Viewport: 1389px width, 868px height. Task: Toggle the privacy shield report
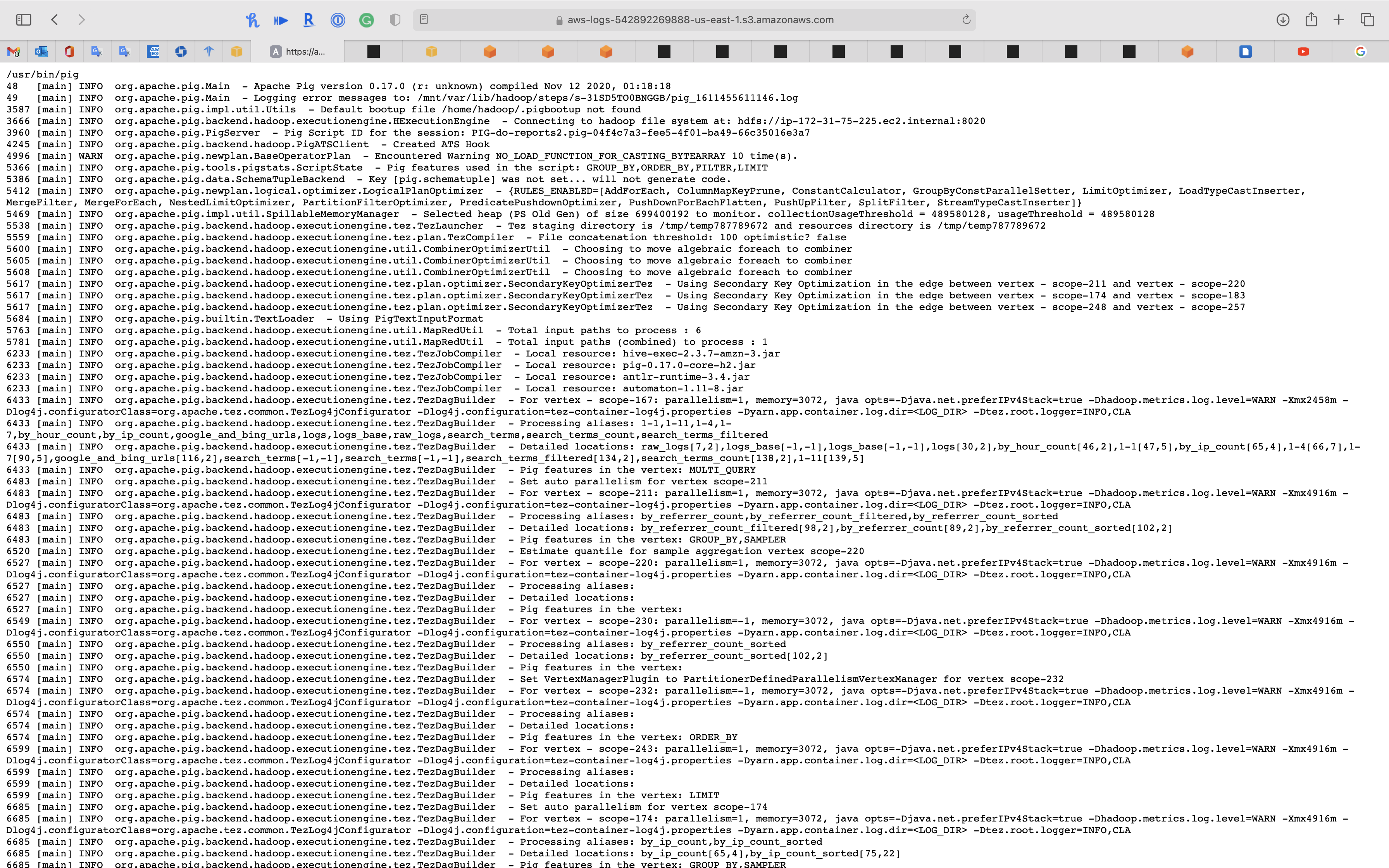[x=395, y=20]
